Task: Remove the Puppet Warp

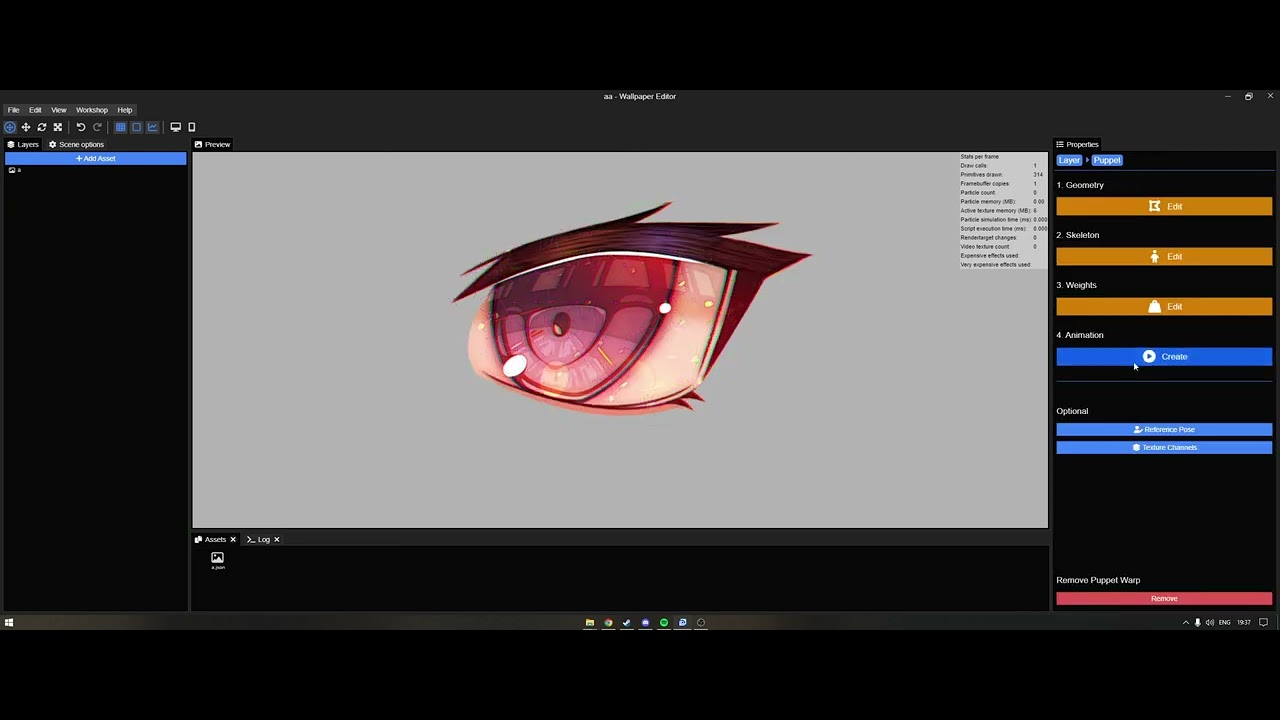Action: (x=1164, y=598)
